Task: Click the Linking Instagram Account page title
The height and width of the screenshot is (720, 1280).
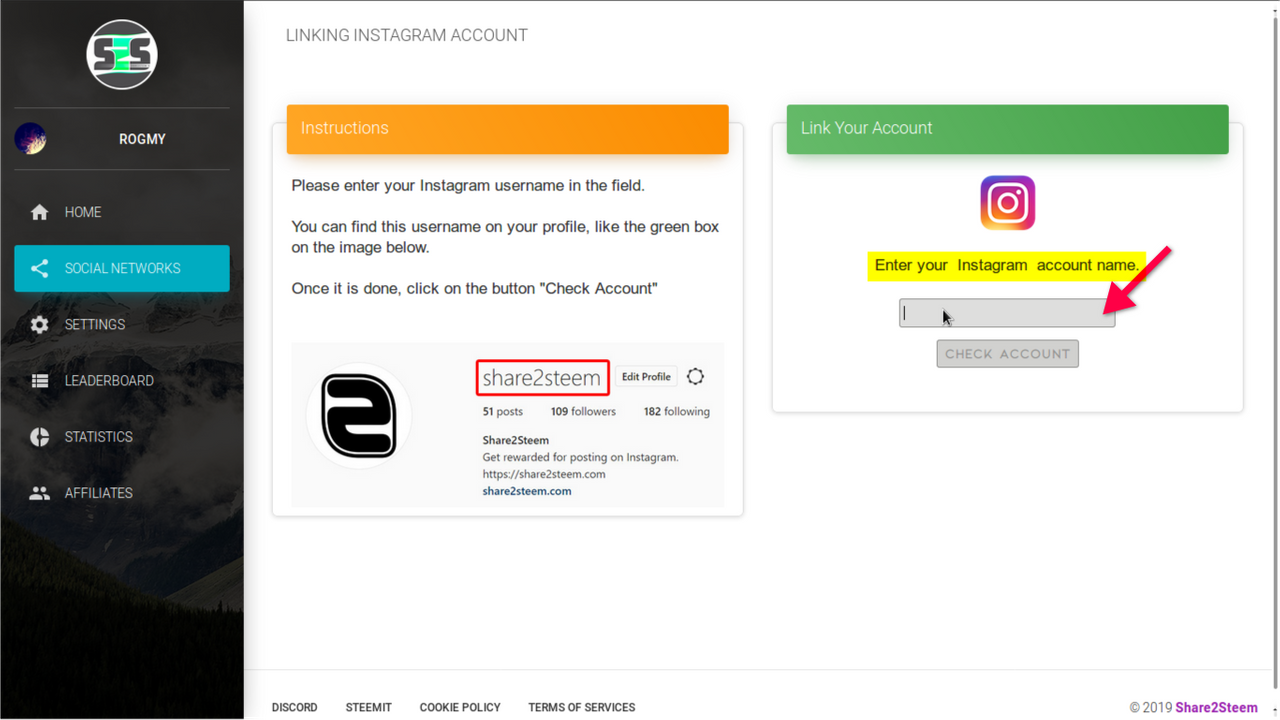Action: pos(407,35)
